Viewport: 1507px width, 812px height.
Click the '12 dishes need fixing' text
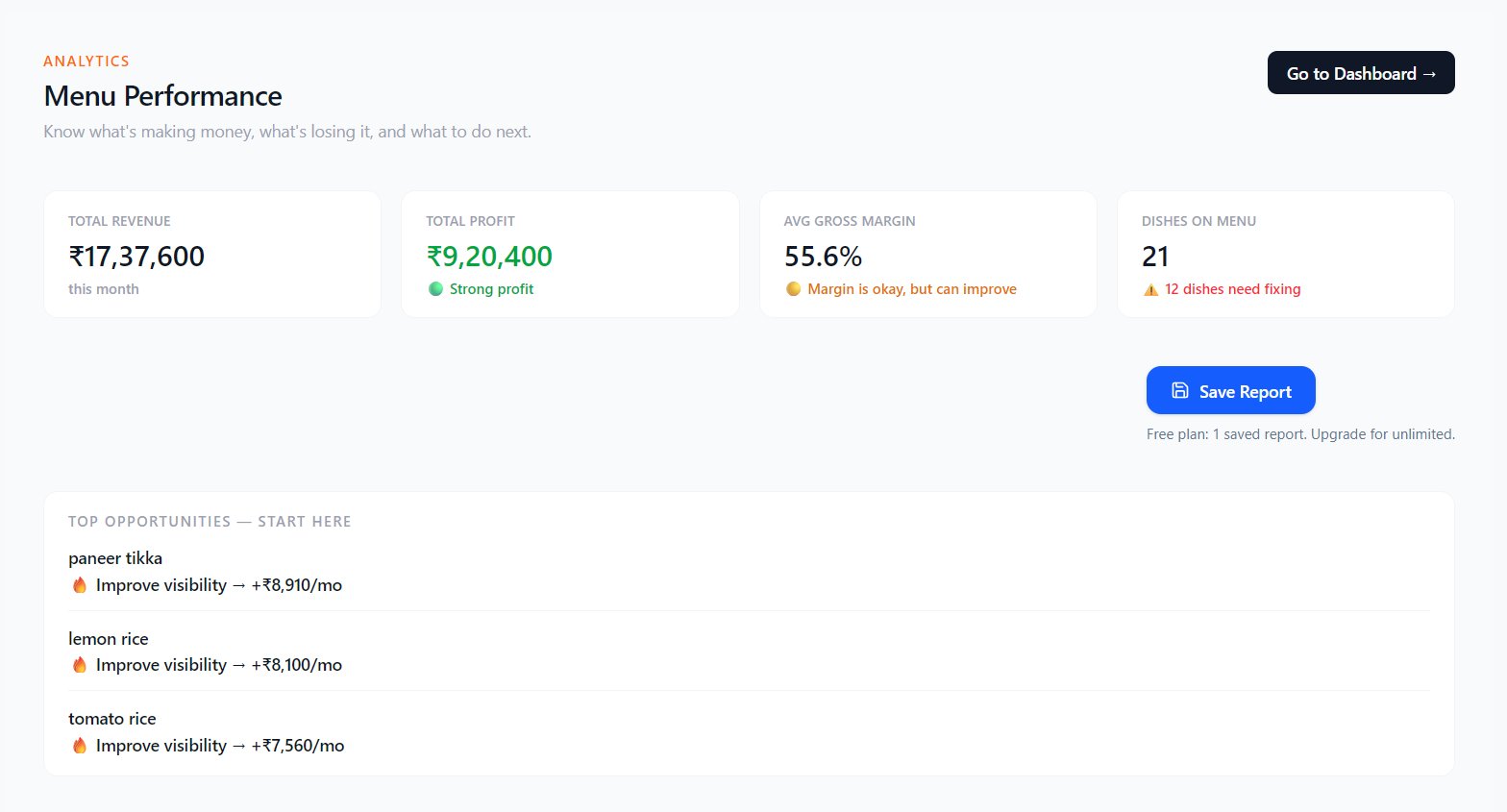click(x=1232, y=289)
